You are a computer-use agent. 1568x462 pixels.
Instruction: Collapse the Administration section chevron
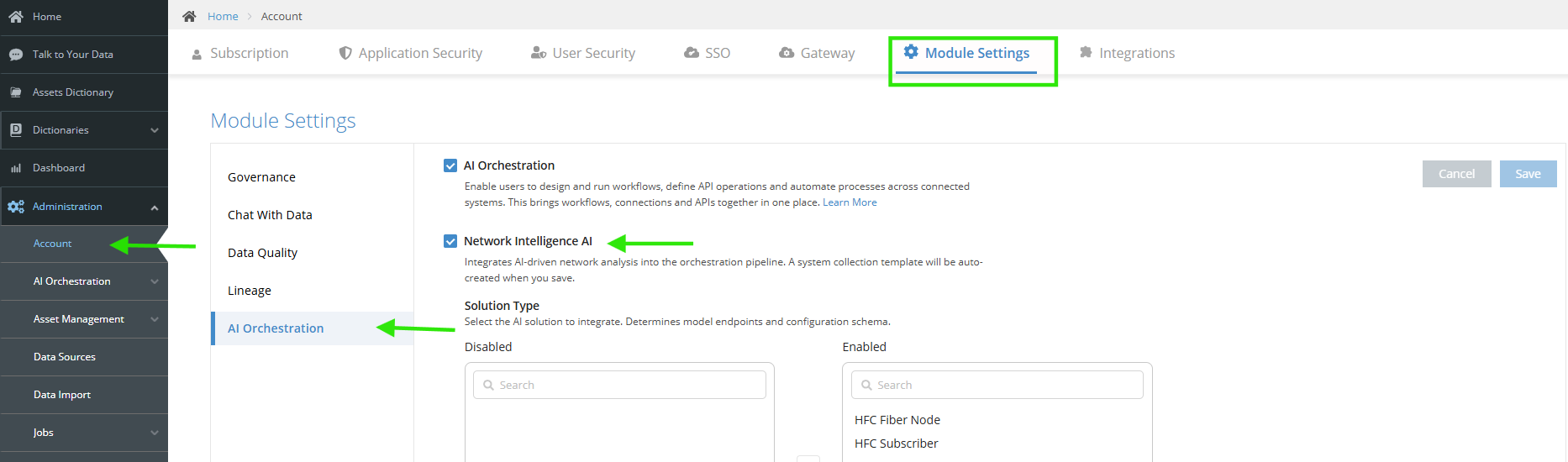[x=155, y=207]
